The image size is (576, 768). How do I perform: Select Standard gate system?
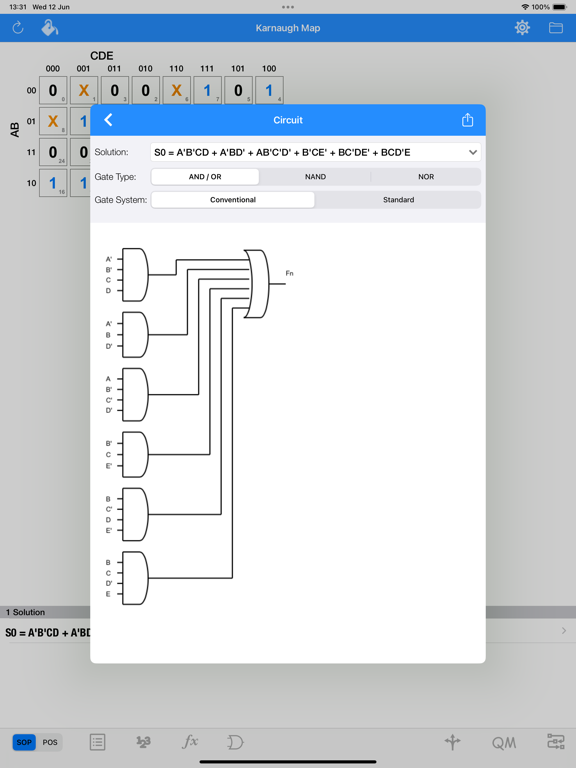[398, 200]
